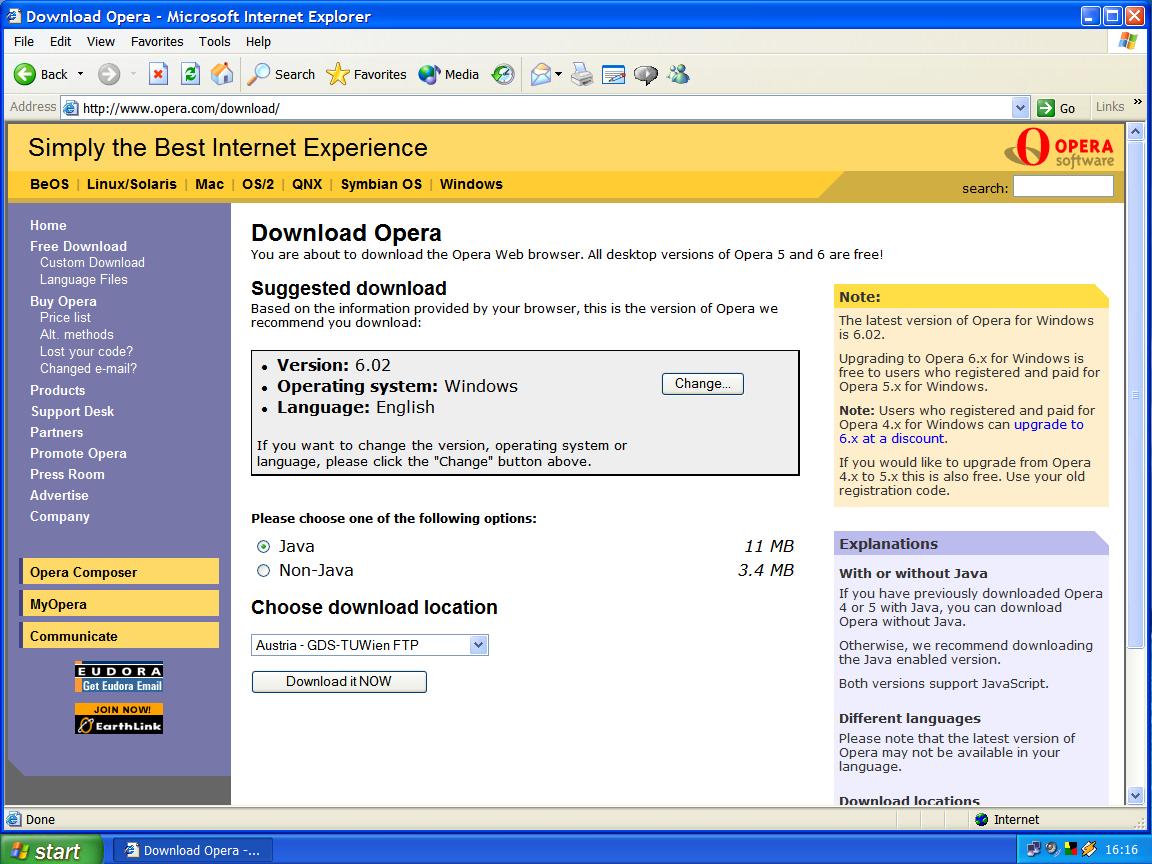This screenshot has height=864, width=1152.
Task: Click the Windows Start button
Action: 50,850
